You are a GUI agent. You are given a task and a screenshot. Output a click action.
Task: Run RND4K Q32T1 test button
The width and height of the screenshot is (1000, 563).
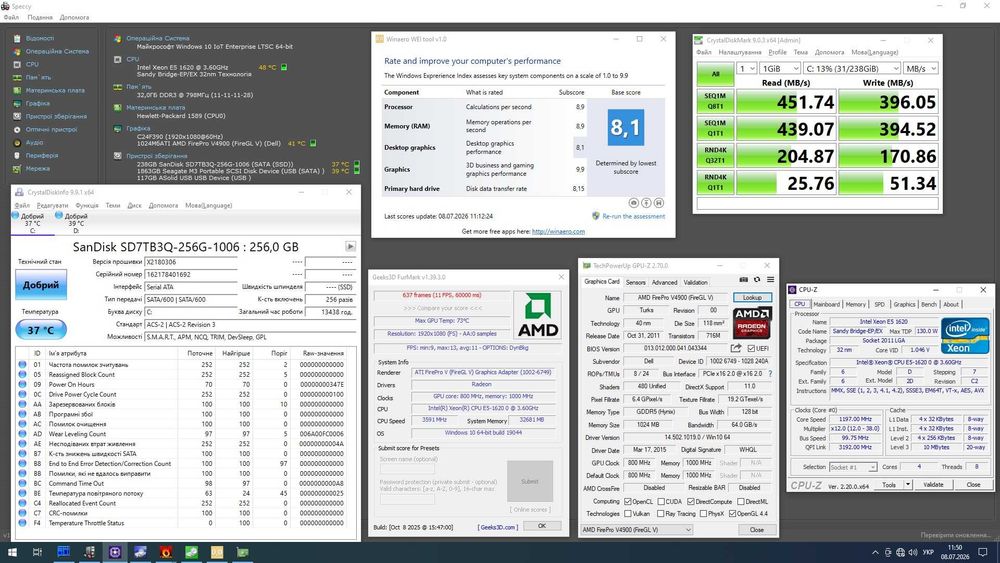(715, 156)
